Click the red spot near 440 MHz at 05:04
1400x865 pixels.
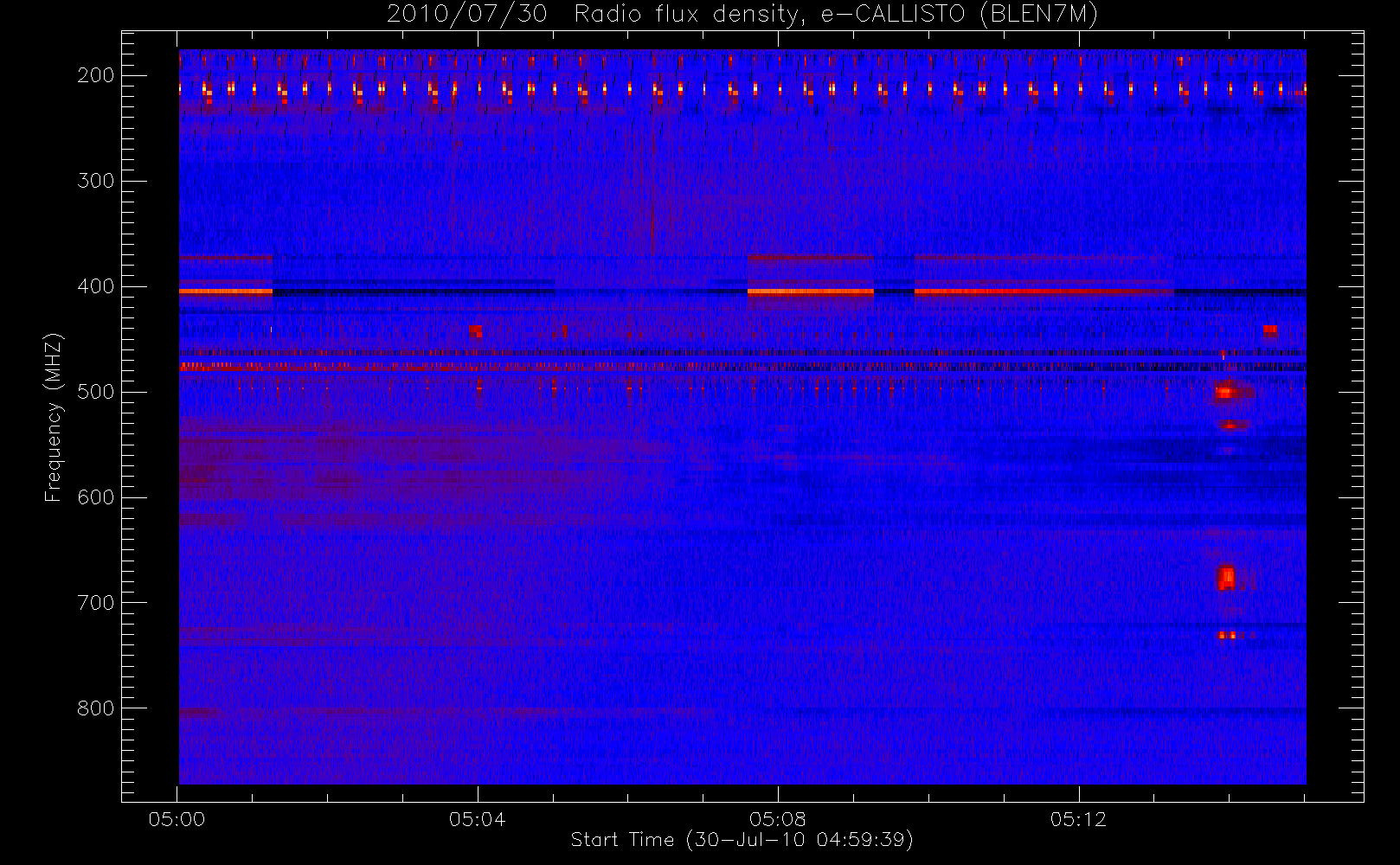coord(476,330)
